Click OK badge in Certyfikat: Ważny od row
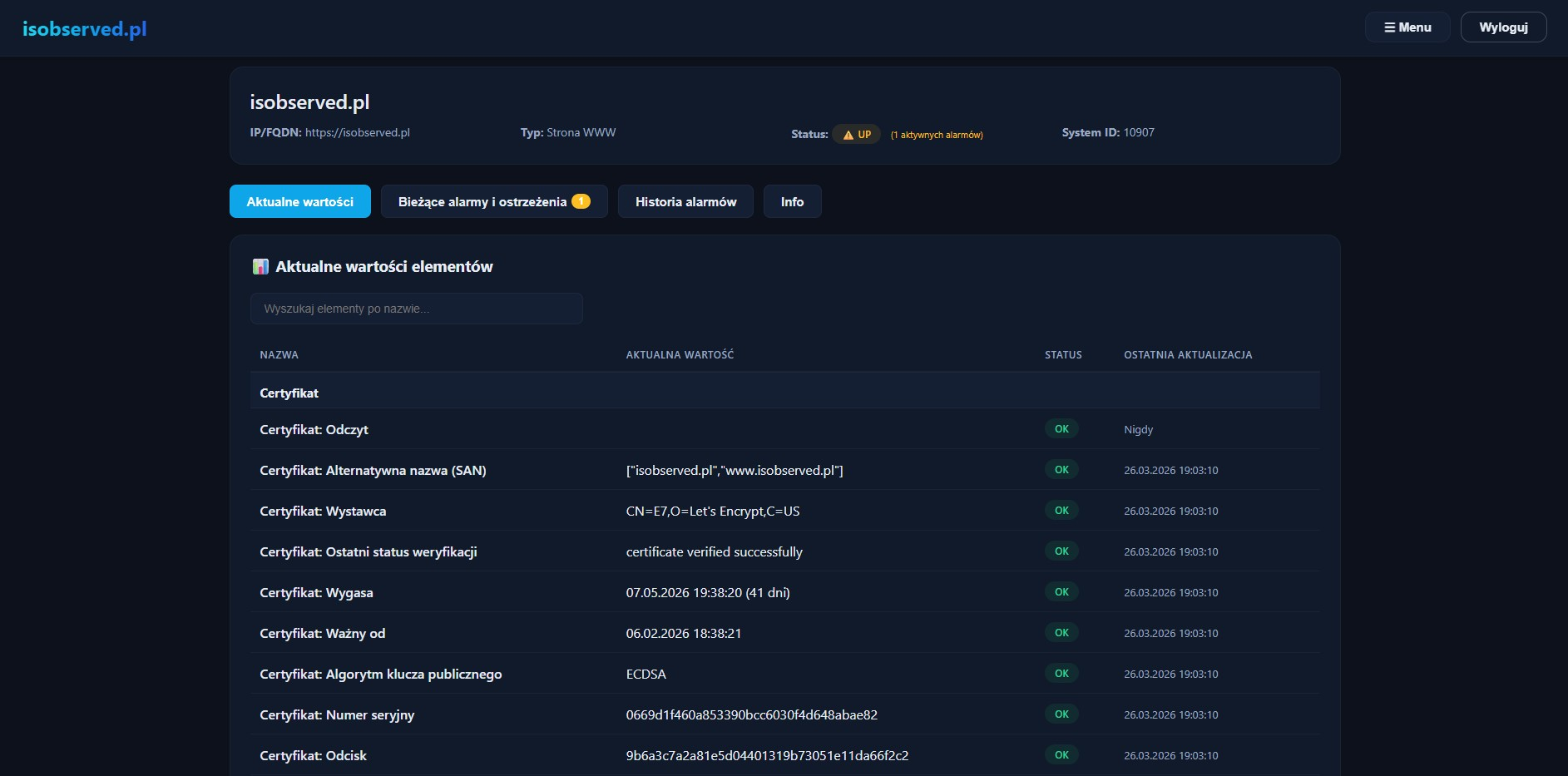 [x=1061, y=632]
